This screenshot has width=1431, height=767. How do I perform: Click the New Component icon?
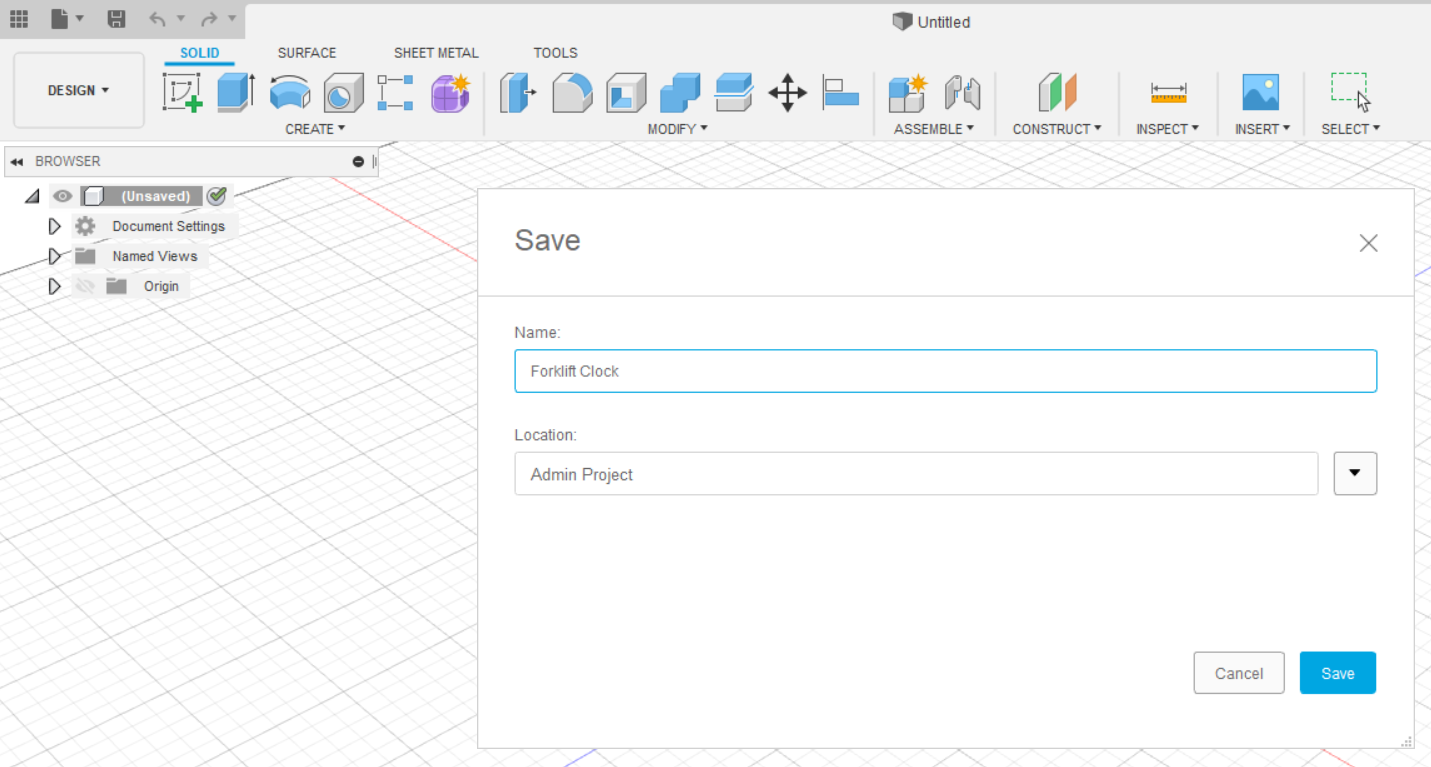coord(908,93)
